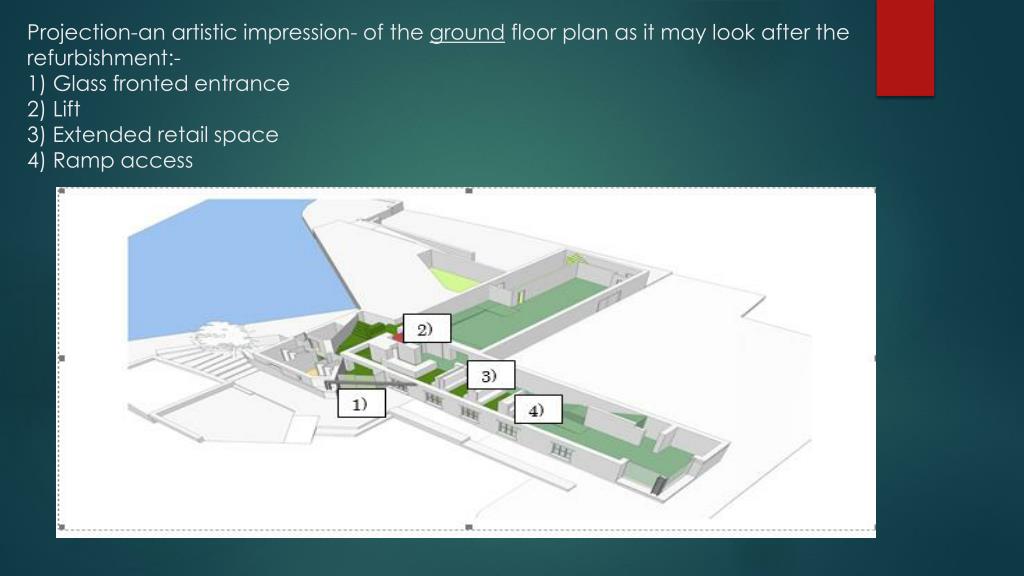Click the "1)" callout label box

[x=361, y=404]
